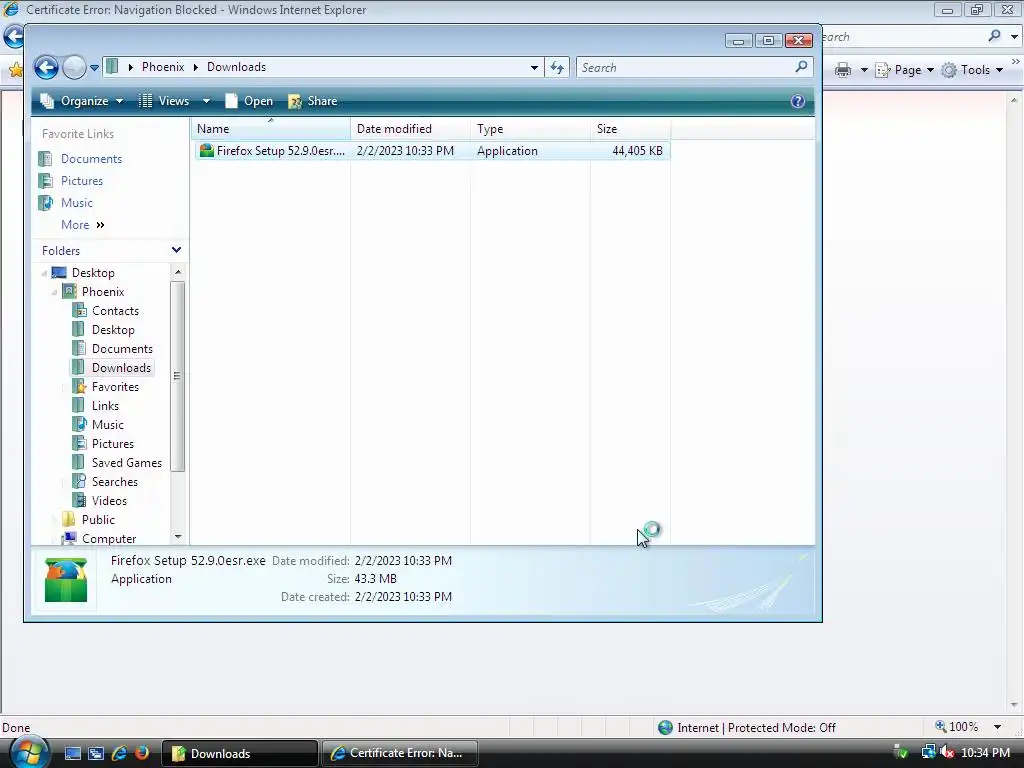Screen dimensions: 1024x768
Task: Sort by the Name column header
Action: coord(271,129)
